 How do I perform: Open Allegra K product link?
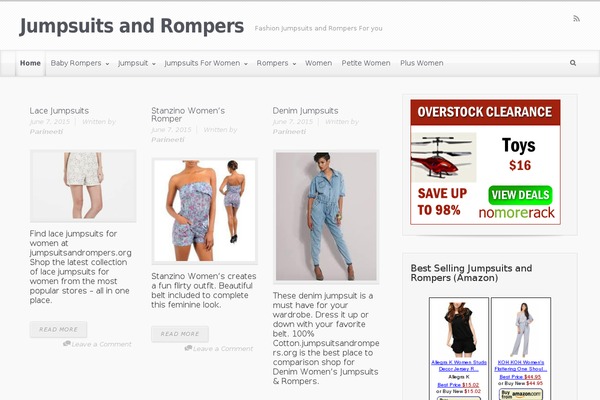click(459, 366)
